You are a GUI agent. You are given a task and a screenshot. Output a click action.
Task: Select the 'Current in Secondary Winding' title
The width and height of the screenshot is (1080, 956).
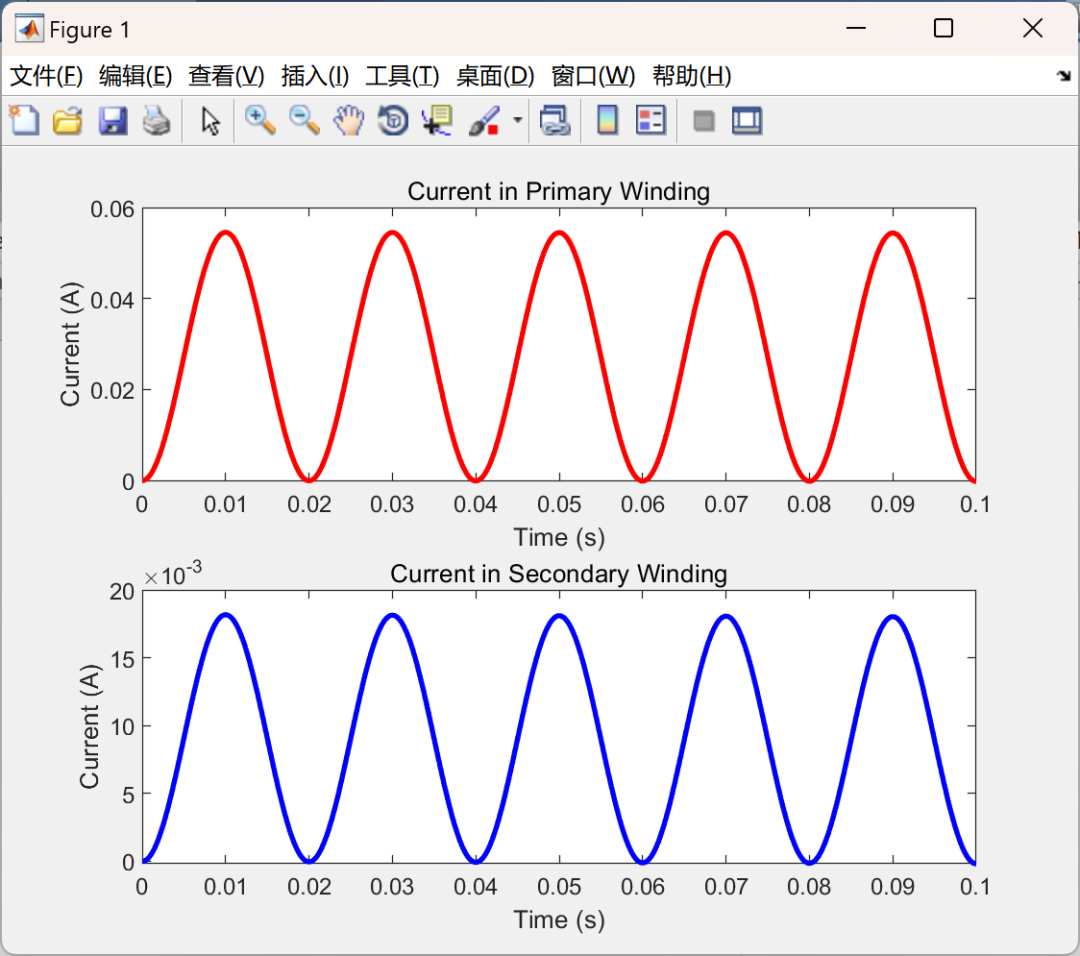[559, 574]
